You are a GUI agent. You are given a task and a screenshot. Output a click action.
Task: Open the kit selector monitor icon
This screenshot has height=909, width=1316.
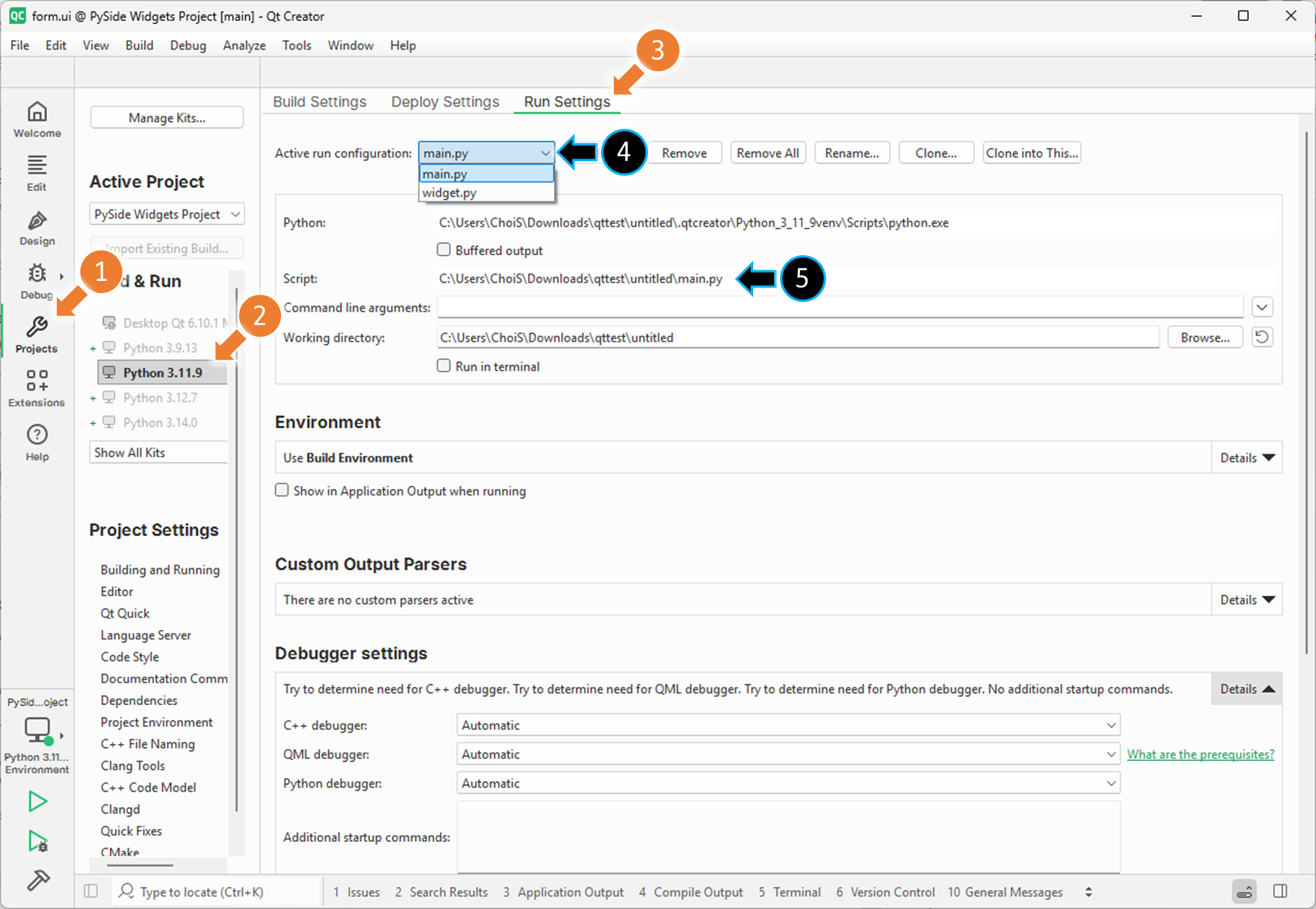coord(37,731)
